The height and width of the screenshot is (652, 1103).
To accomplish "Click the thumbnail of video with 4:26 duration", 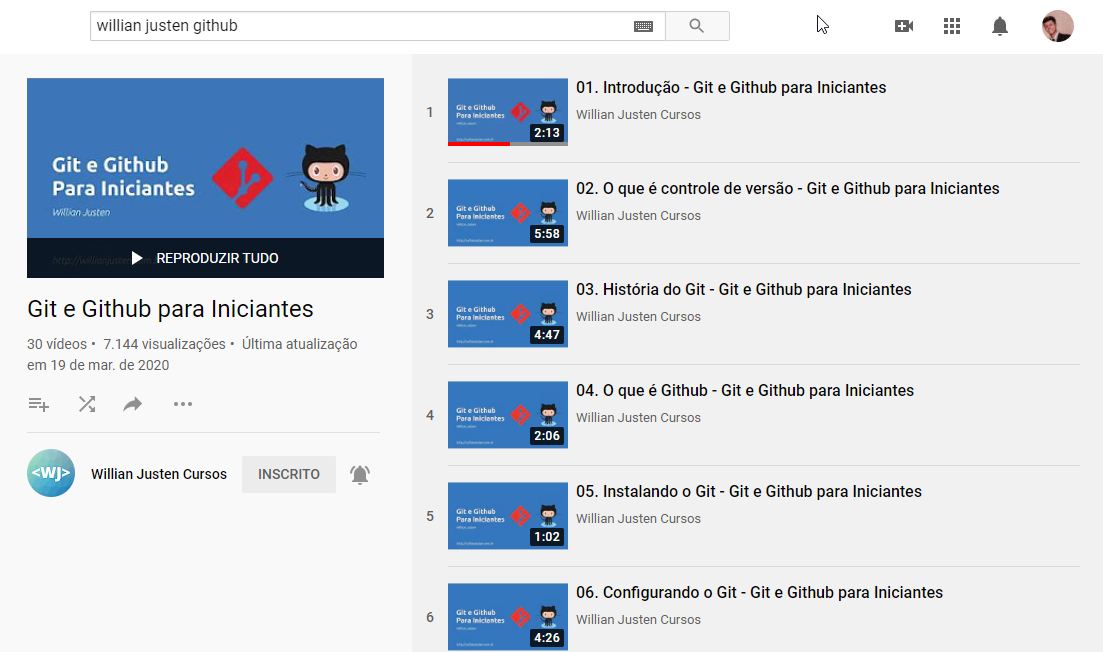I will [508, 617].
